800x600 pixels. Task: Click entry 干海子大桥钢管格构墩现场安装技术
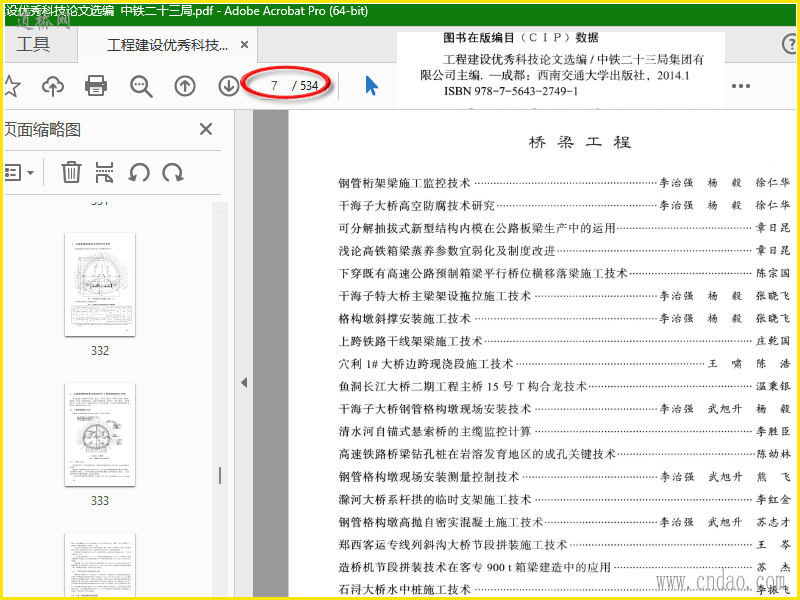click(x=435, y=409)
